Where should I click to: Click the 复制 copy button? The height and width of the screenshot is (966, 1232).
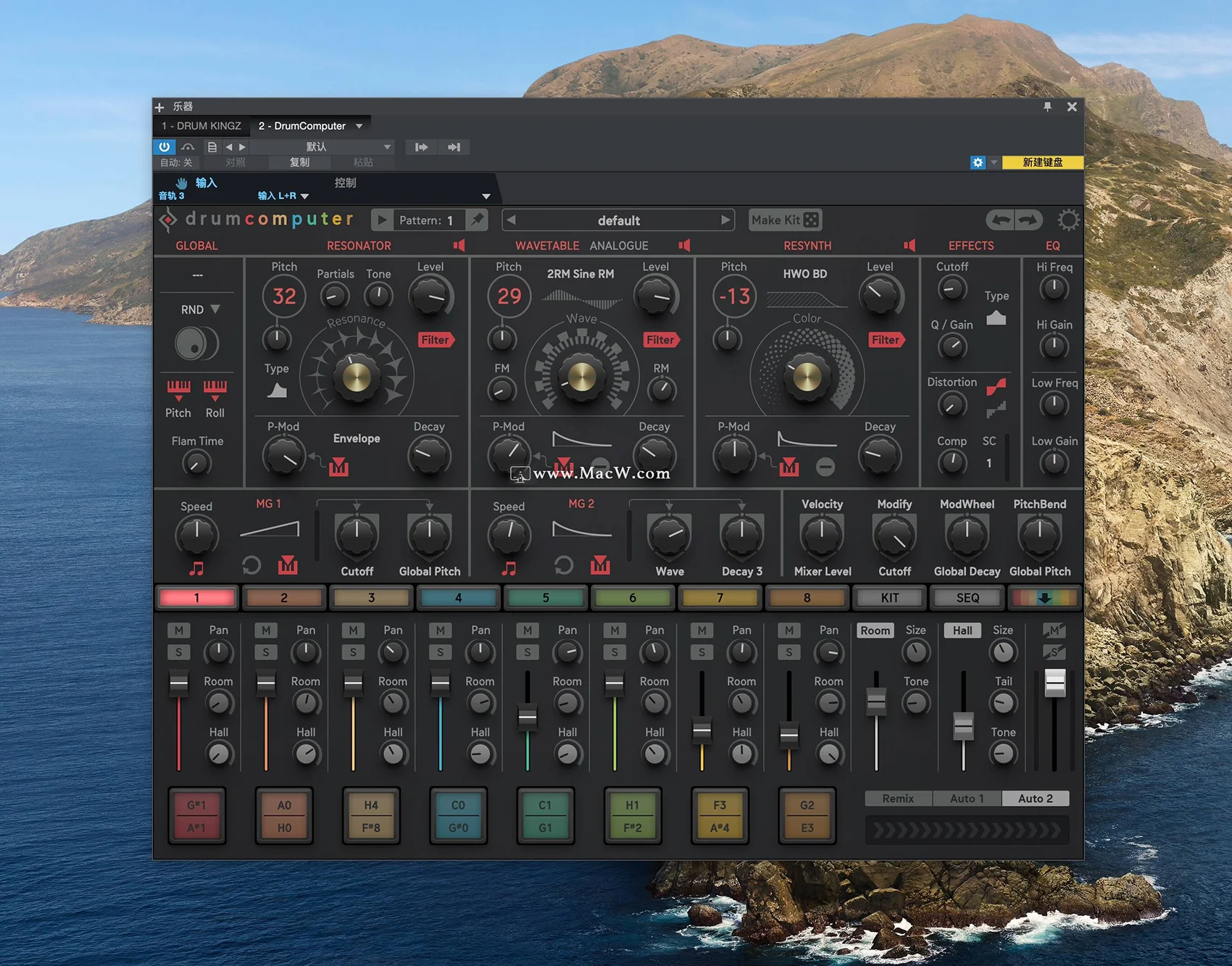[299, 162]
